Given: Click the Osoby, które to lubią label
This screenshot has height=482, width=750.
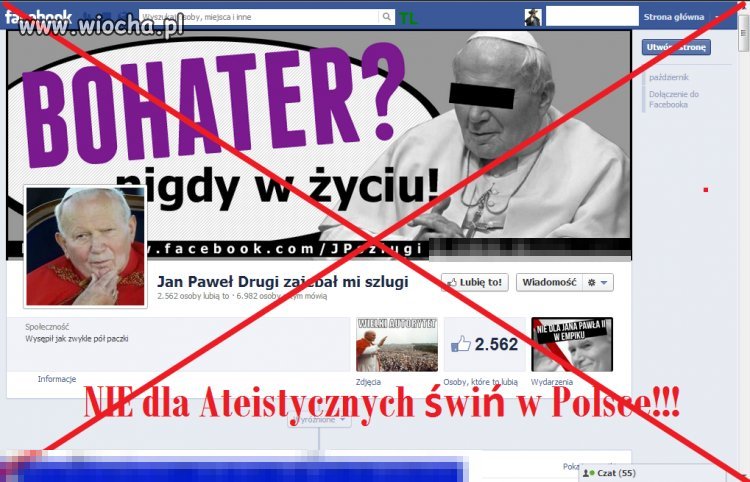Looking at the screenshot, I should (x=480, y=382).
